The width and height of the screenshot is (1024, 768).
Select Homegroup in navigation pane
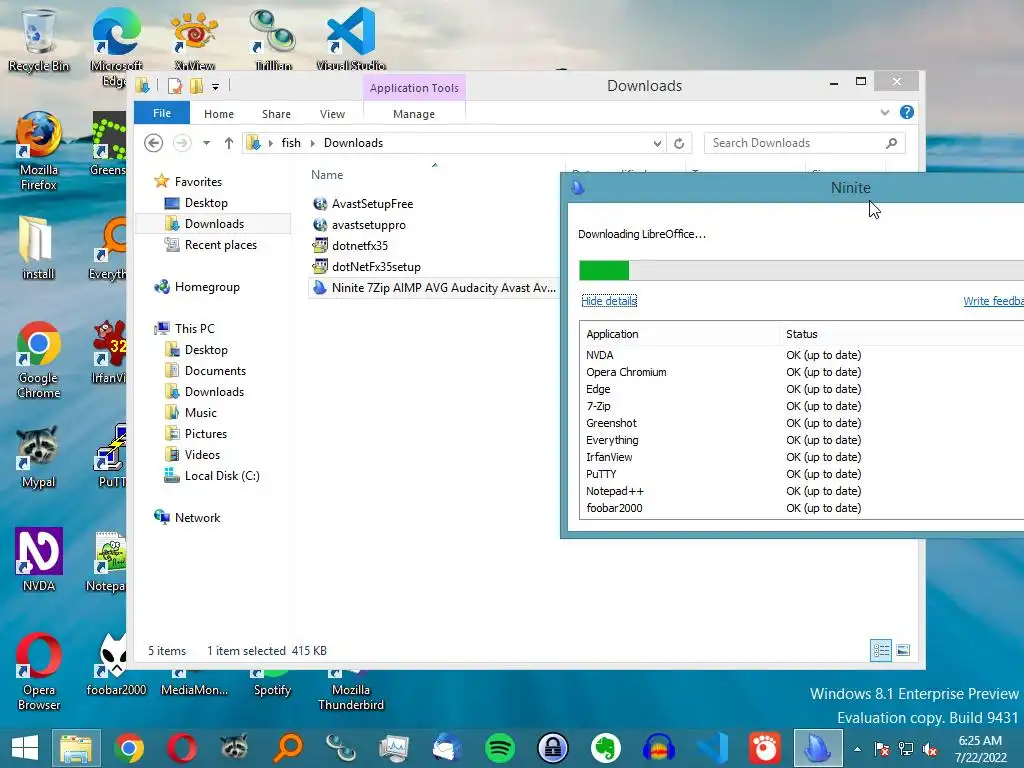pos(197,287)
